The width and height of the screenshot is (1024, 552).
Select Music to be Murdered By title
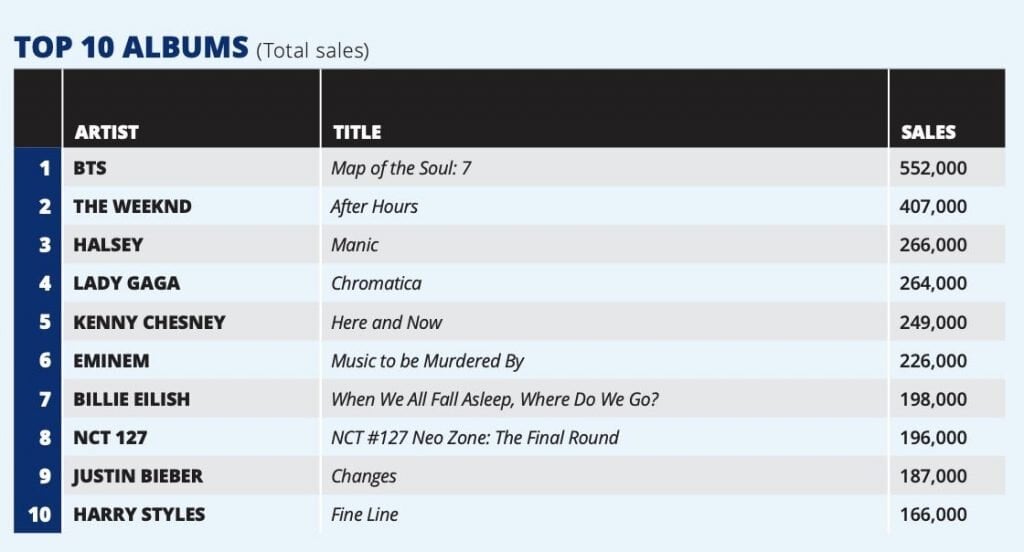(427, 360)
